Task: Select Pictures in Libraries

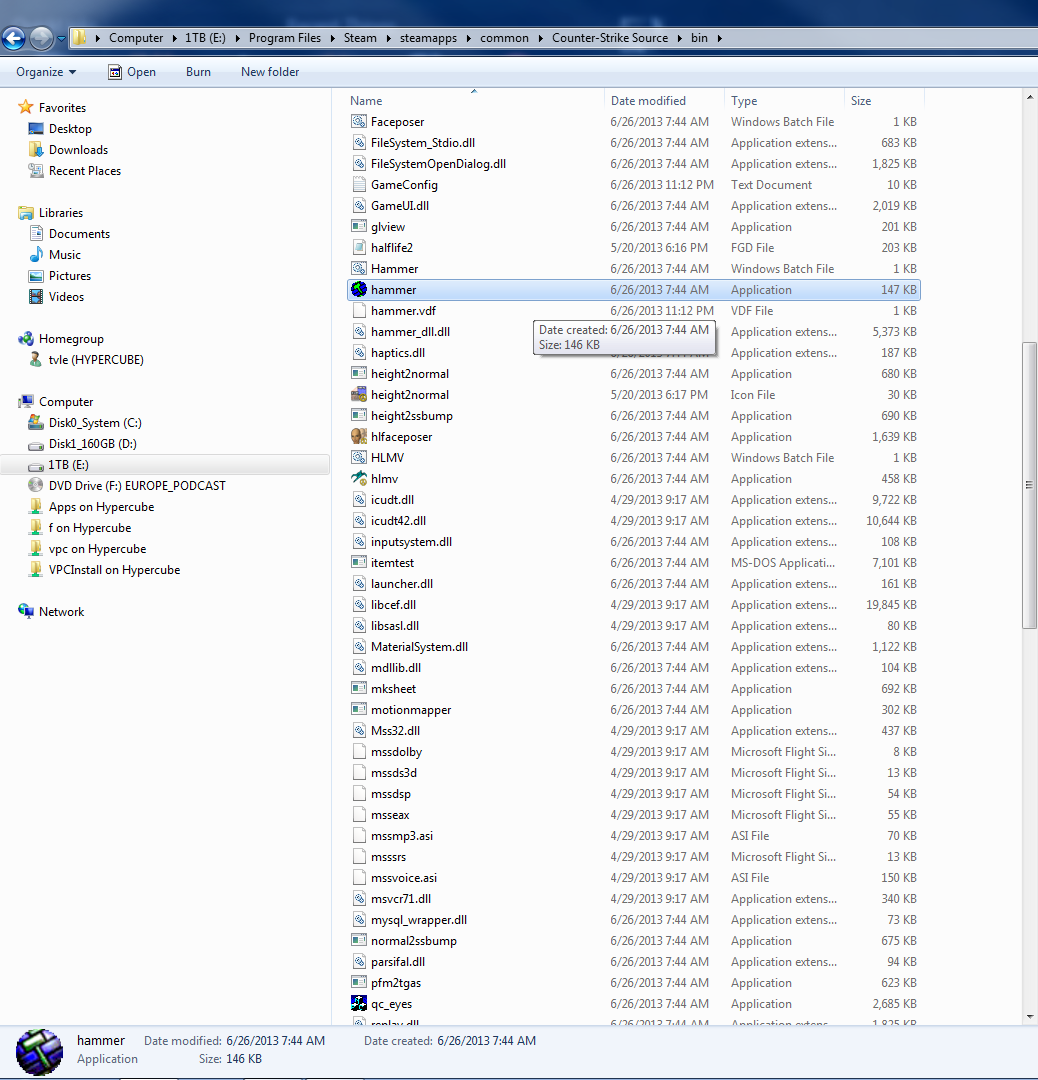Action: pyautogui.click(x=70, y=276)
